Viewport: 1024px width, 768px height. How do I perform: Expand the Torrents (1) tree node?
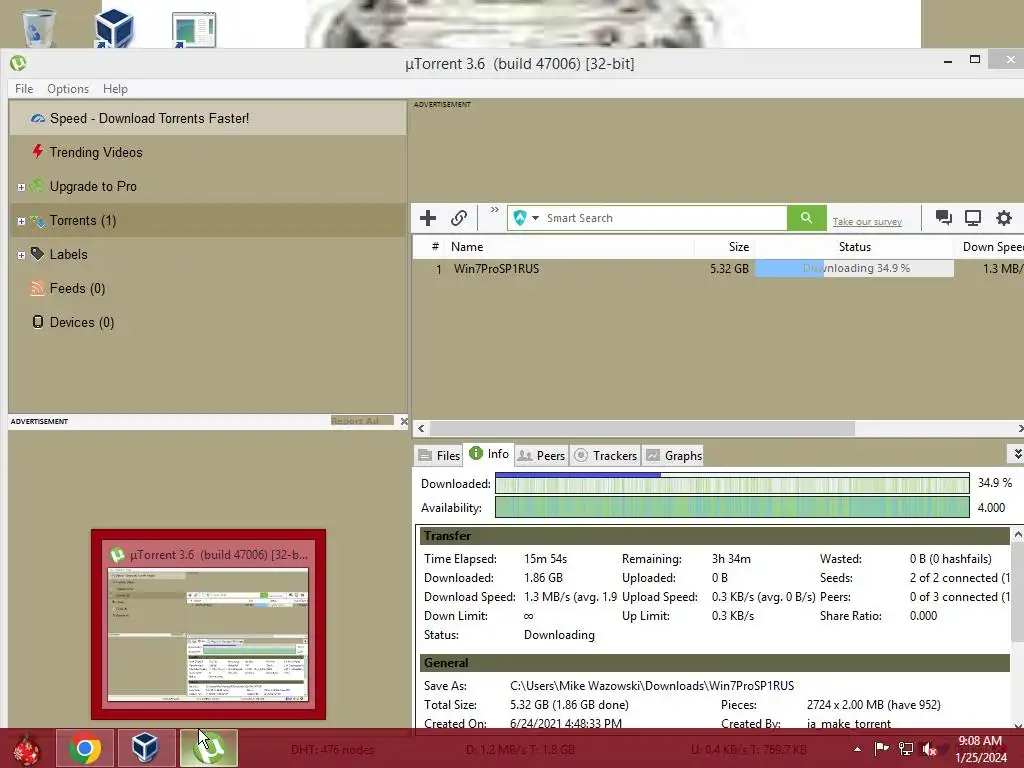point(21,221)
